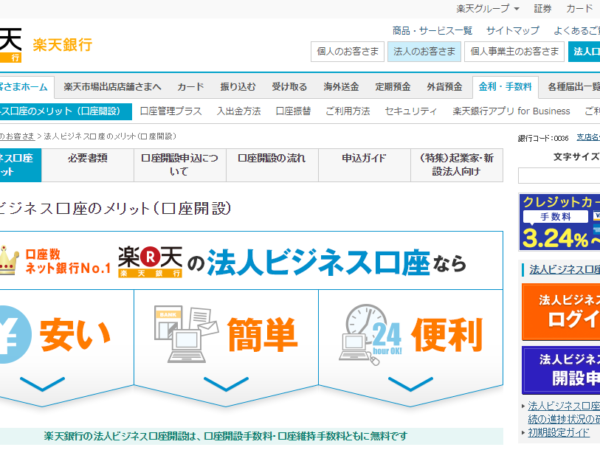The image size is (600, 450).
Task: Open the 振り込む tab
Action: tap(238, 87)
